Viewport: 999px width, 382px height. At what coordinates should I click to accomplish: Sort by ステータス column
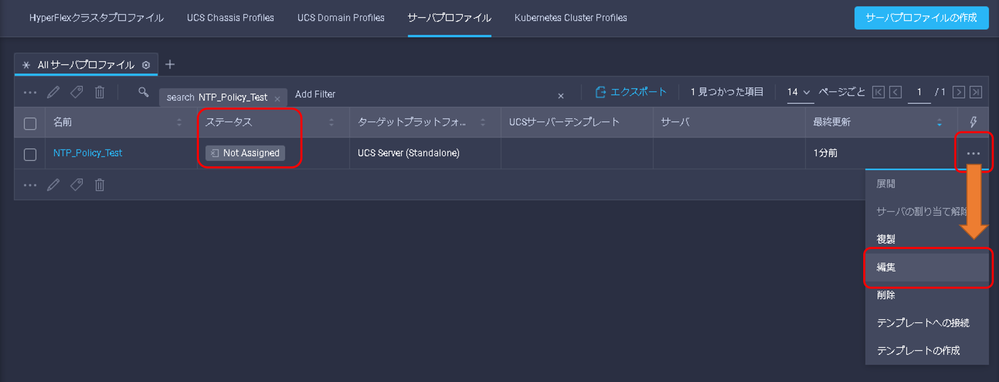tap(331, 123)
